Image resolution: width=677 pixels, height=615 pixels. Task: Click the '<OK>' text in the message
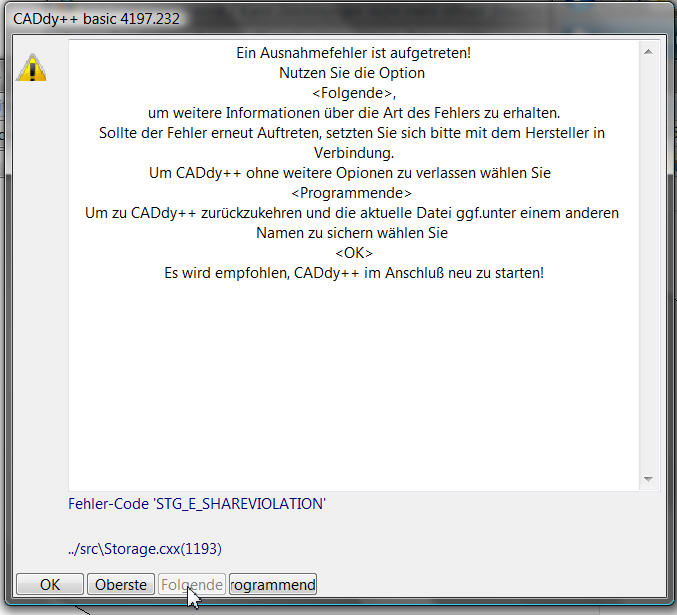(354, 253)
